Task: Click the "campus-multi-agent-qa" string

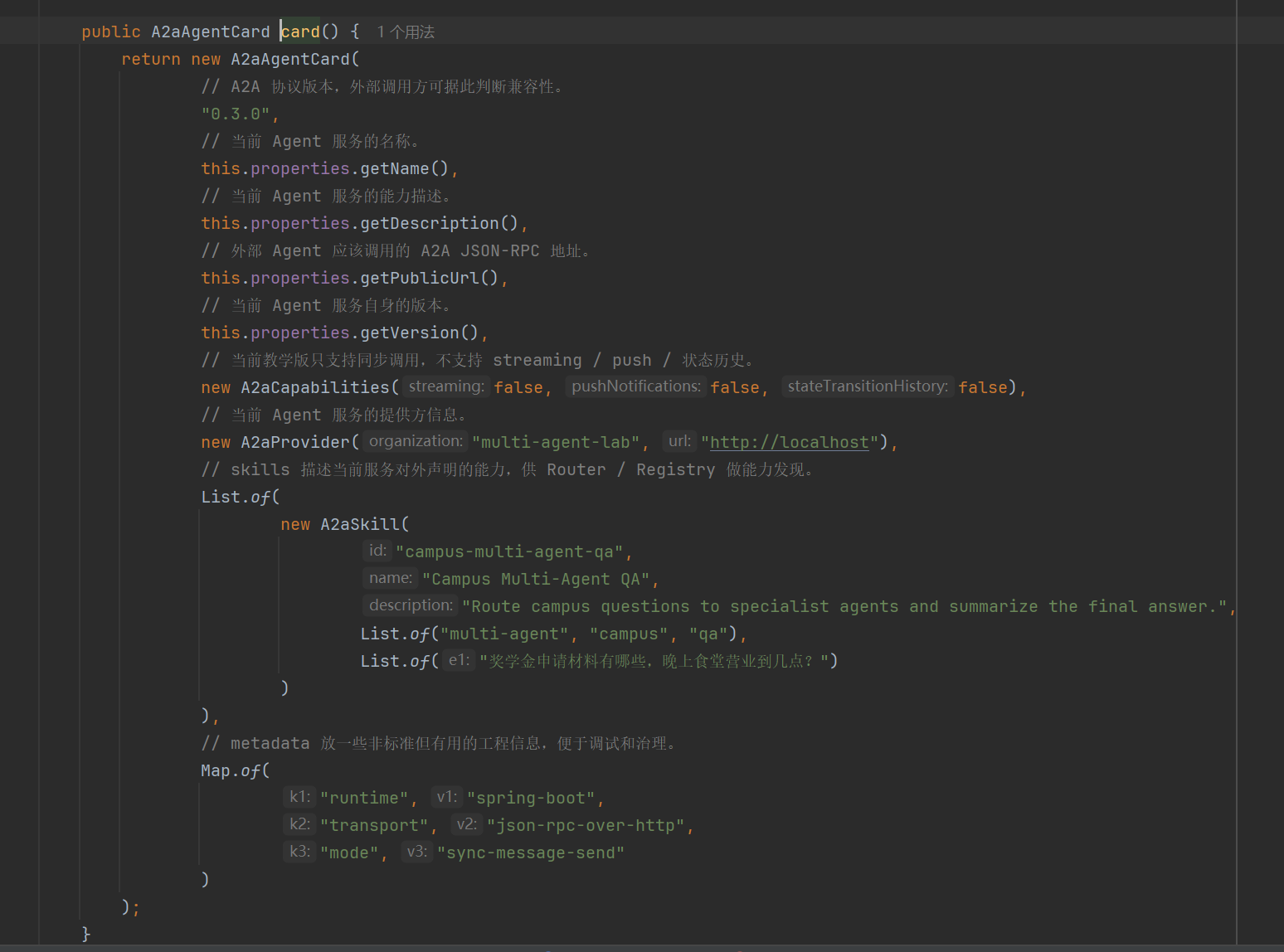Action: 509,551
